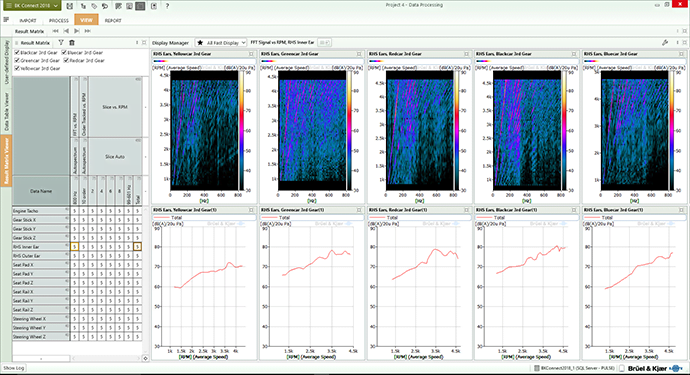This screenshot has height=375, width=690.
Task: Click the tree structure icon in top toolbar
Action: (84, 6)
